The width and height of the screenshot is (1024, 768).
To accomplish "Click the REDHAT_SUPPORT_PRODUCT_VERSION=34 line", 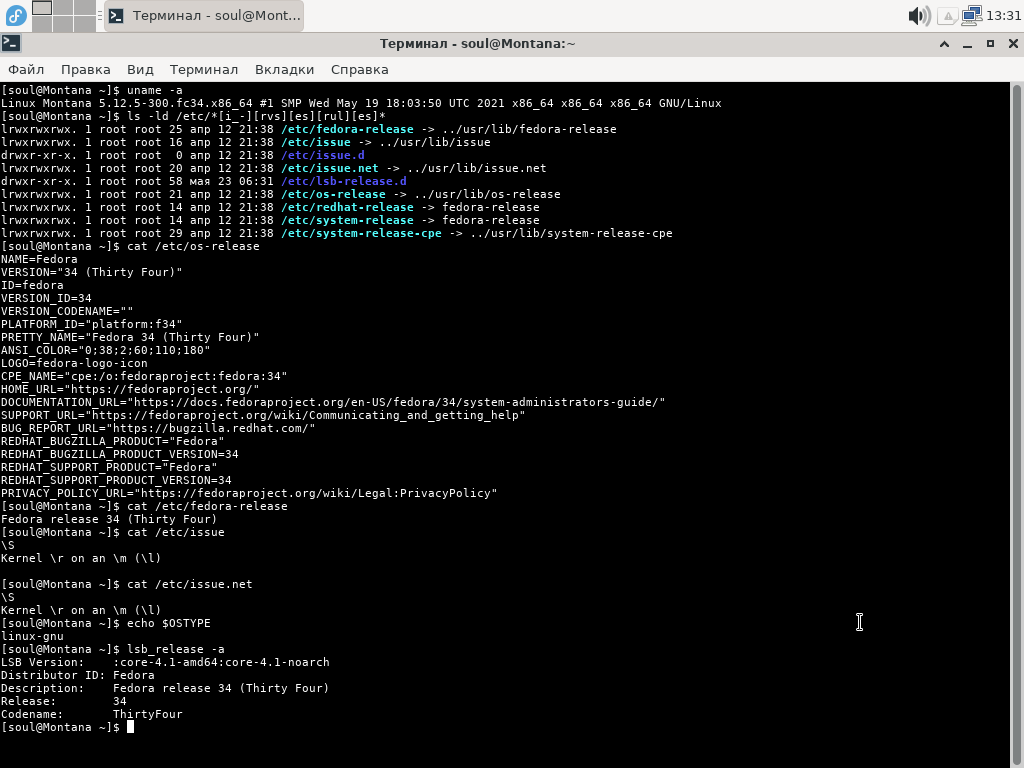I will pos(116,480).
